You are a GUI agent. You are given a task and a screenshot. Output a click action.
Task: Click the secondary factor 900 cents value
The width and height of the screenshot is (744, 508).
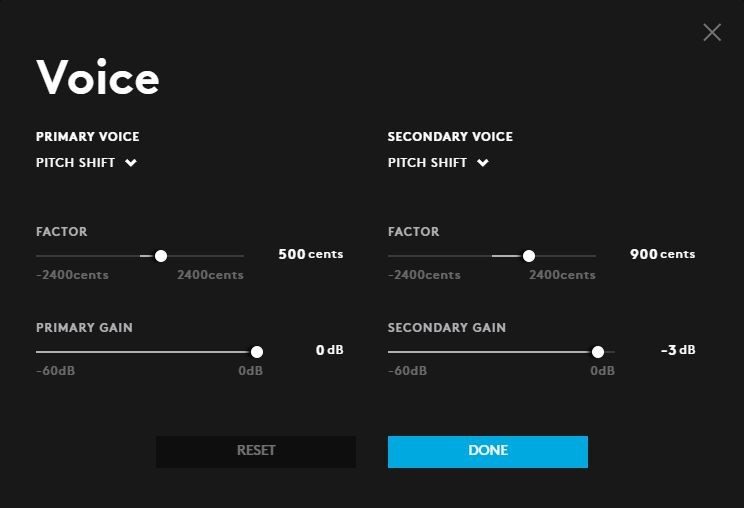coord(662,255)
